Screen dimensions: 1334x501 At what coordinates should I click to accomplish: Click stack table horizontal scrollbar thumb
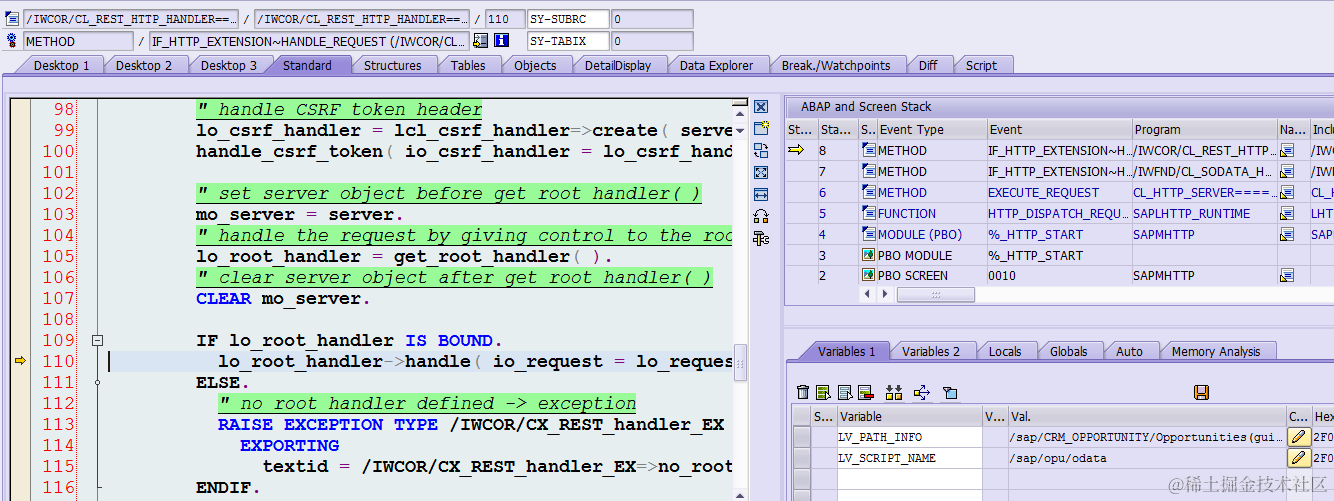936,295
